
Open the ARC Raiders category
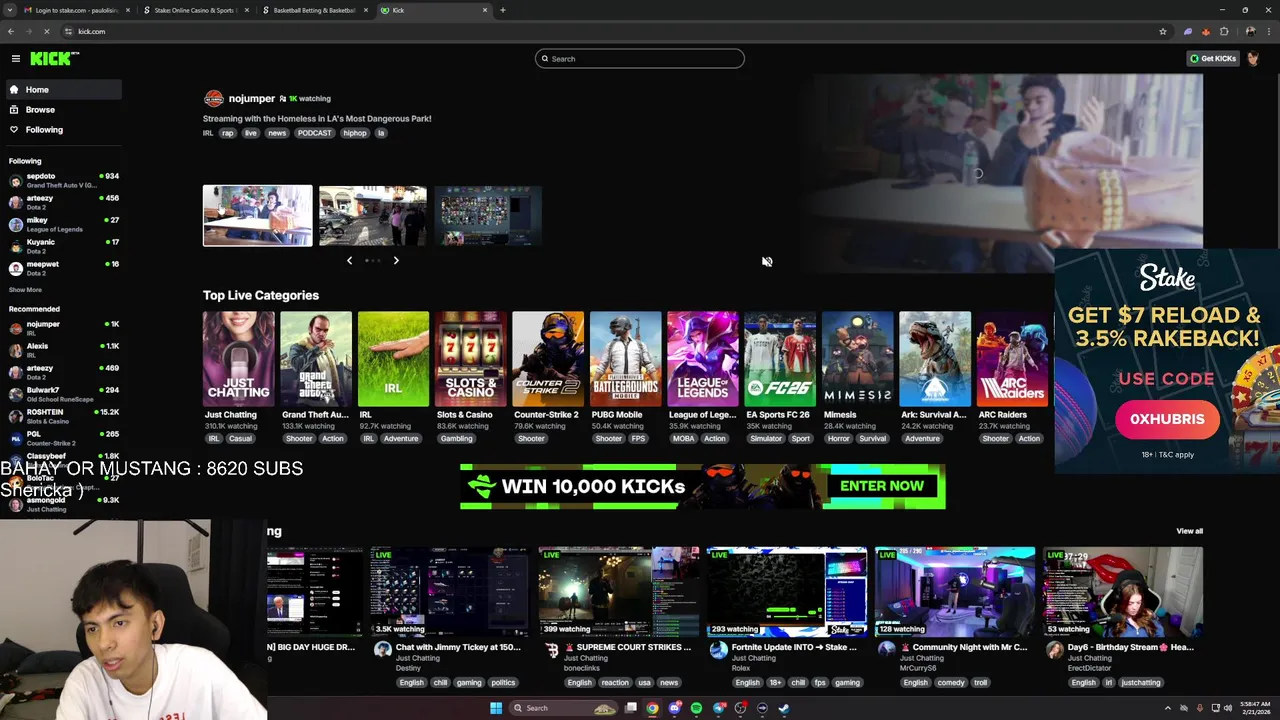click(1012, 360)
